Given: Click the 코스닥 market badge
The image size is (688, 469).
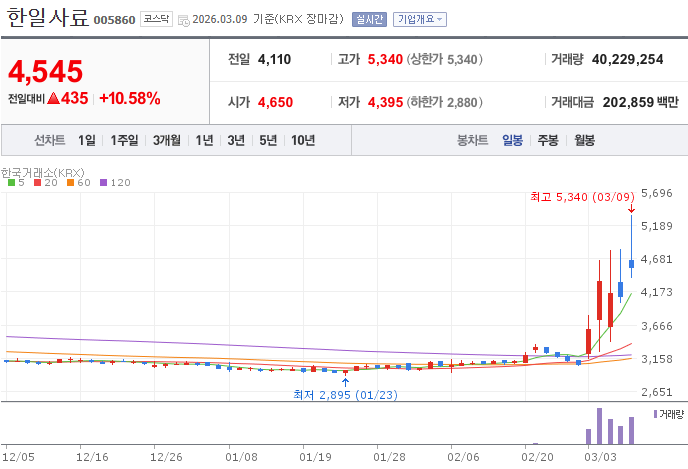Looking at the screenshot, I should coord(156,19).
